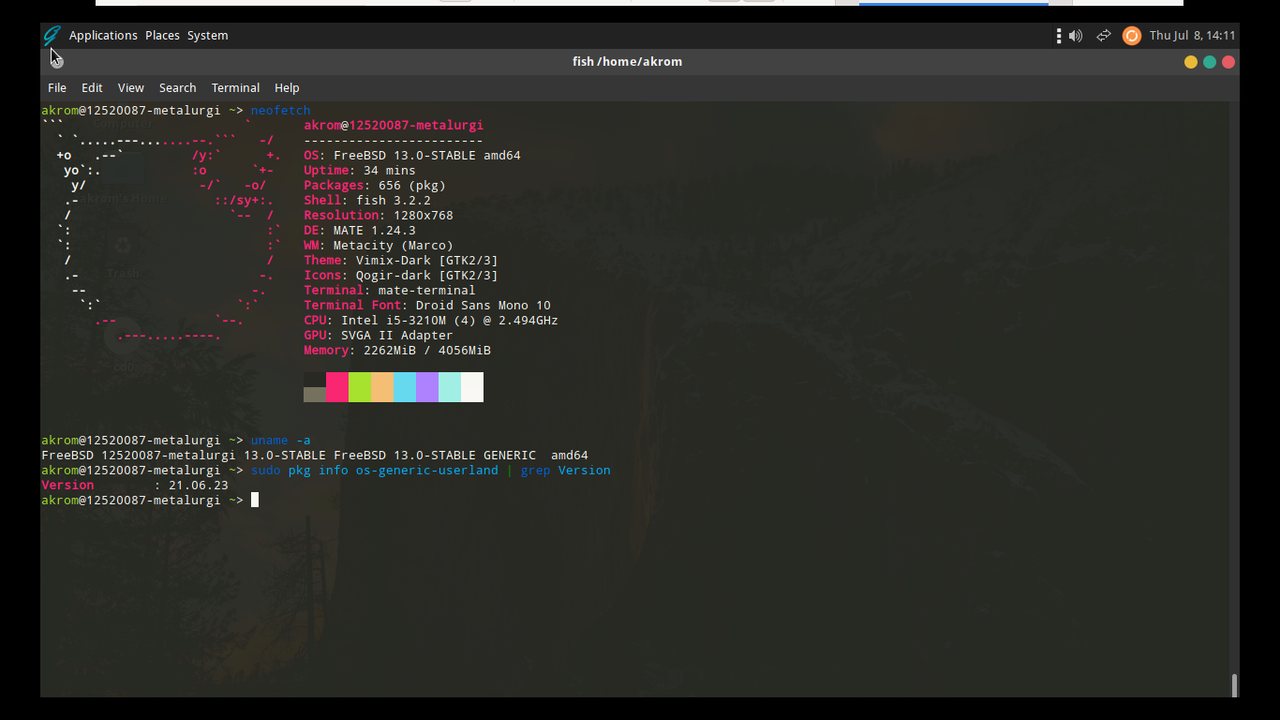The width and height of the screenshot is (1280, 720).
Task: Open the Search menu
Action: 177,88
